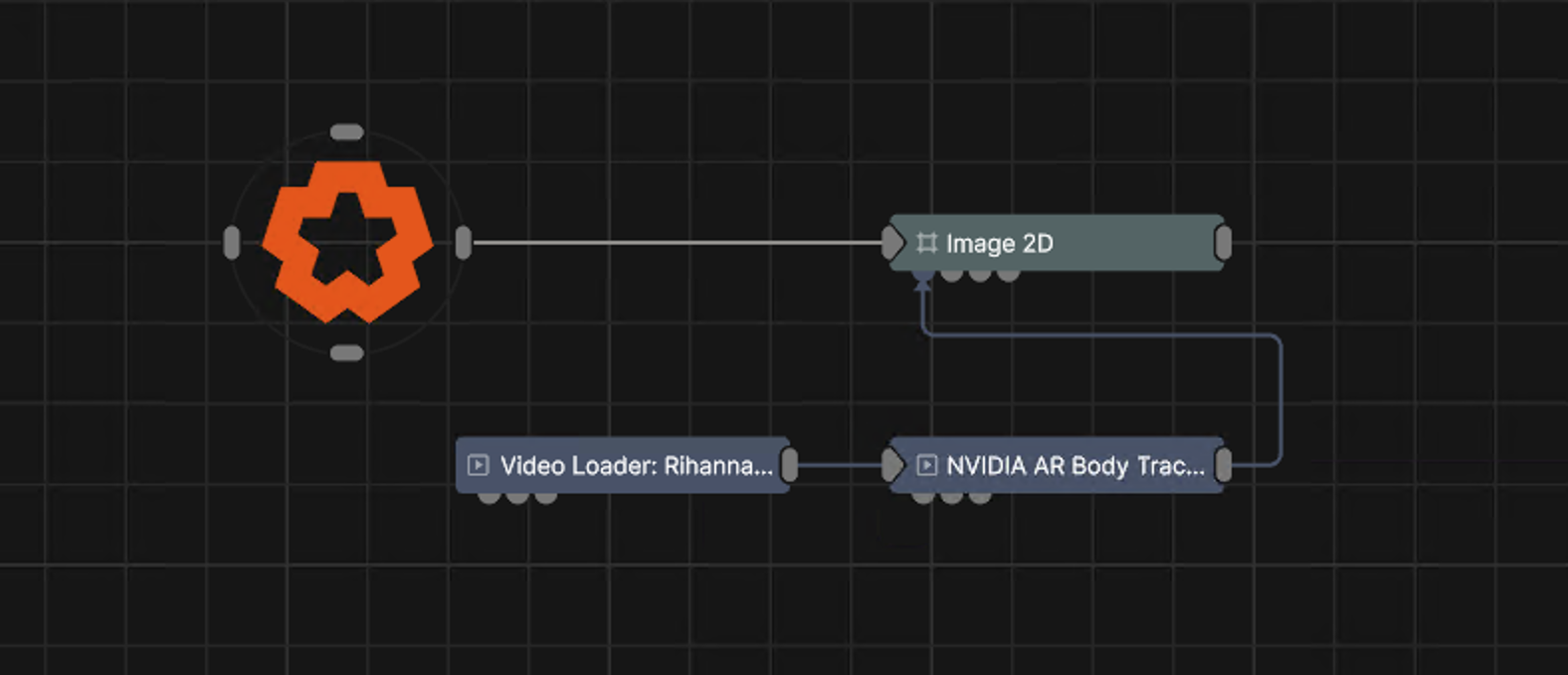Click the Video Loader node's output connector
This screenshot has width=1568, height=675.
point(789,465)
